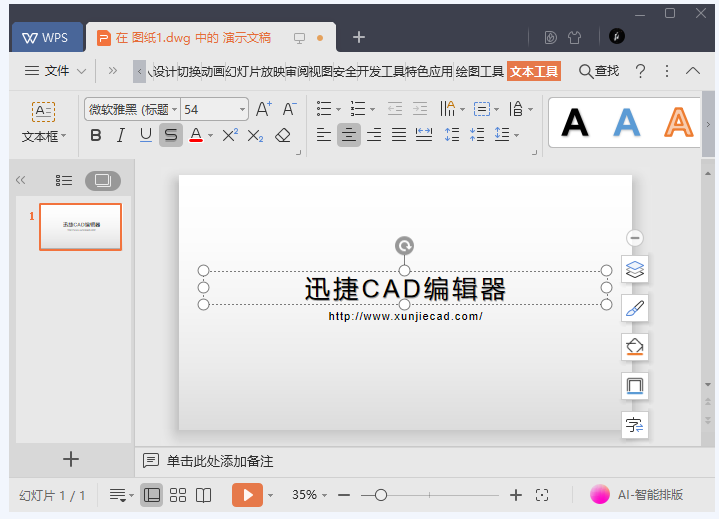The width and height of the screenshot is (719, 519).
Task: Toggle strikethrough formatting
Action: coord(171,135)
